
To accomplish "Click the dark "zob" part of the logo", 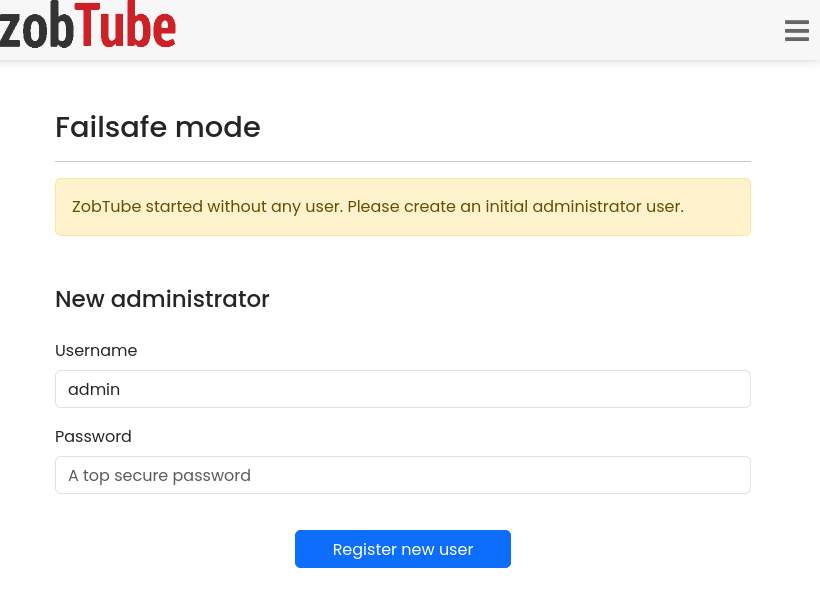I will coord(36,30).
